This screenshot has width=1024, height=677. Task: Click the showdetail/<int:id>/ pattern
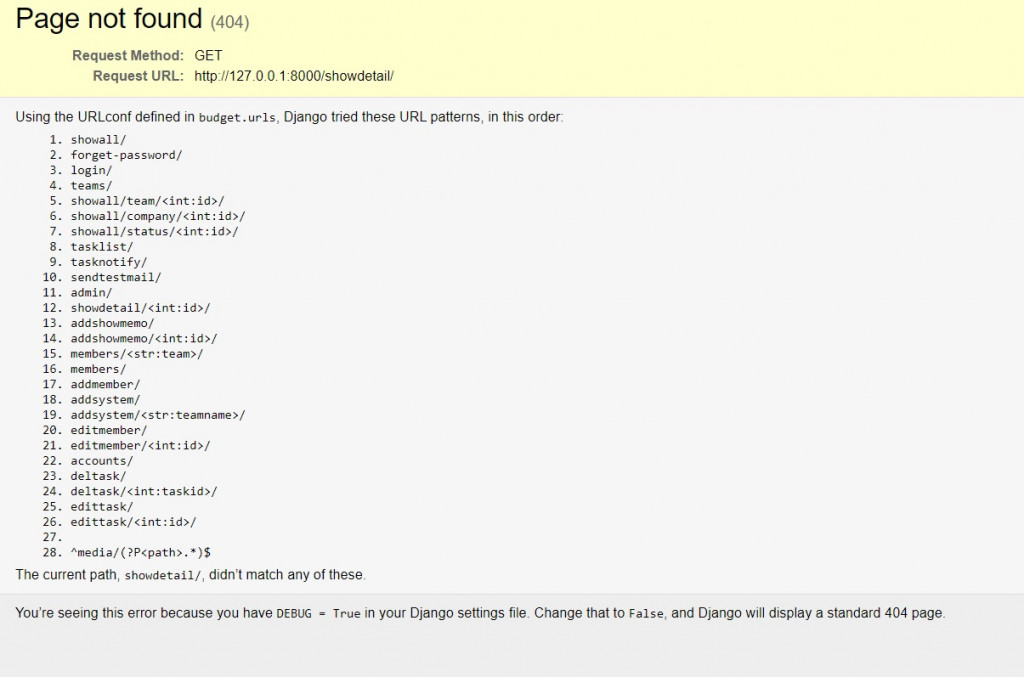[140, 308]
